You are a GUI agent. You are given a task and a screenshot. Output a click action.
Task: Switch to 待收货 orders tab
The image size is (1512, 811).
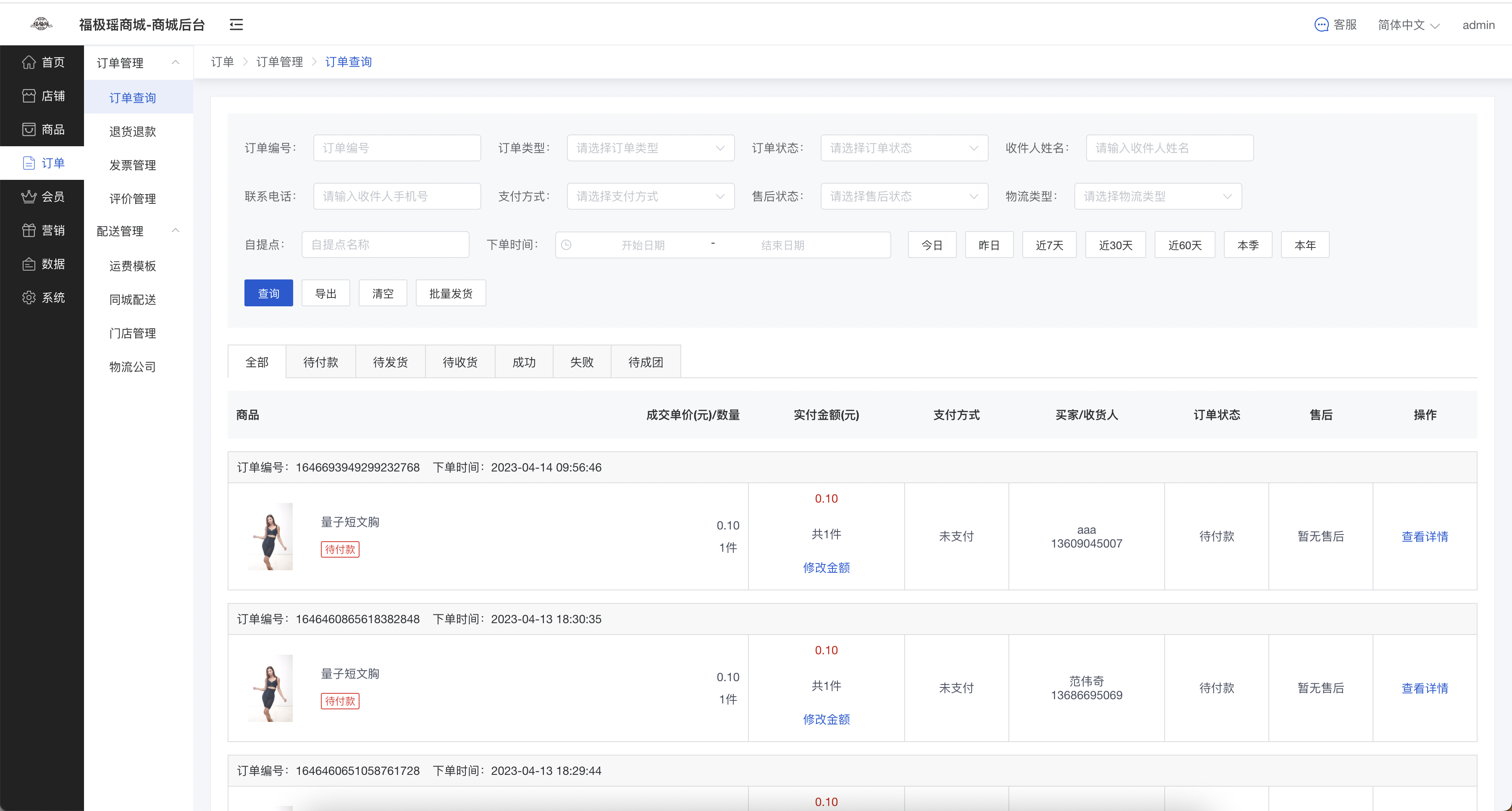click(x=460, y=362)
